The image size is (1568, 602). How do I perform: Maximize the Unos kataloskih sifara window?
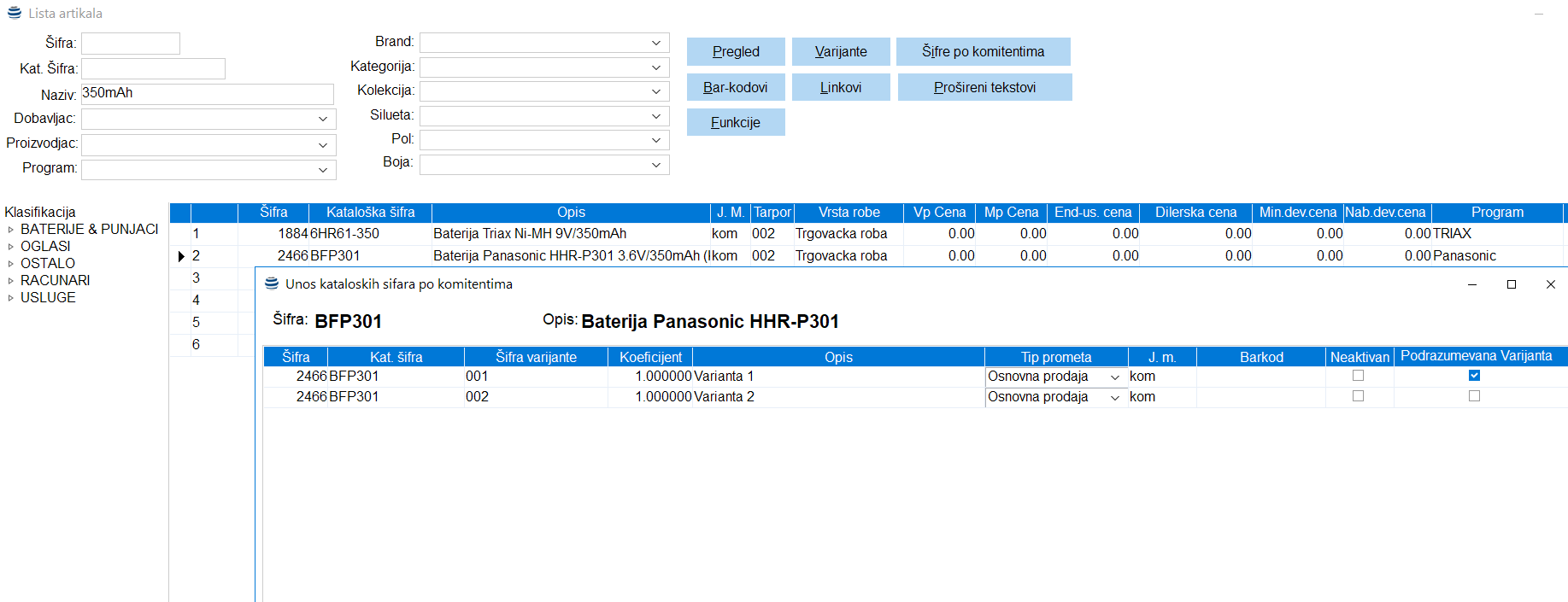click(x=1511, y=284)
